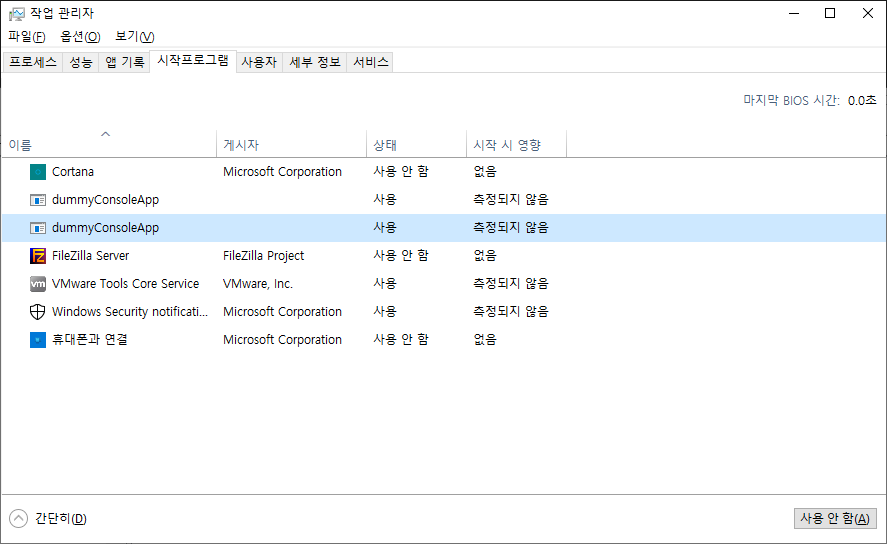Click Cortana's 사용 안 함 status cell
The height and width of the screenshot is (544, 887).
(x=401, y=172)
